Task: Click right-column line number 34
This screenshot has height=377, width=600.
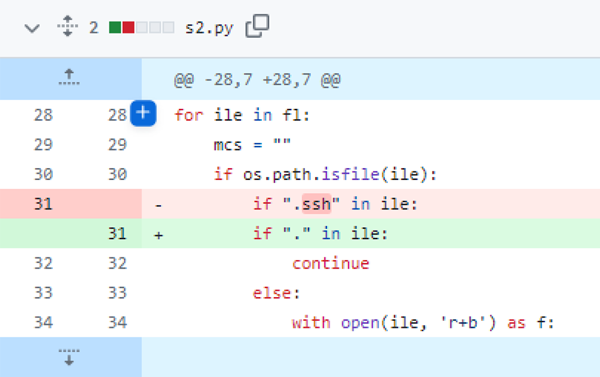Action: (117, 322)
